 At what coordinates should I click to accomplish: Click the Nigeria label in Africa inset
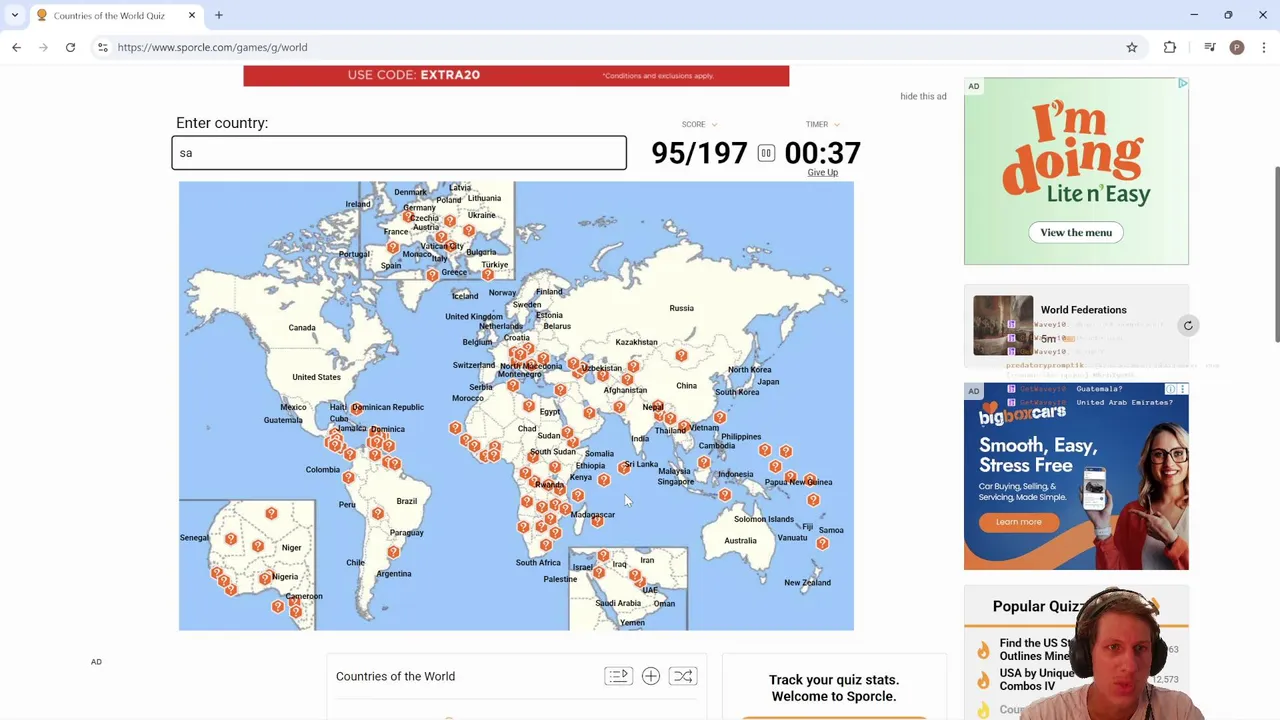(x=285, y=576)
